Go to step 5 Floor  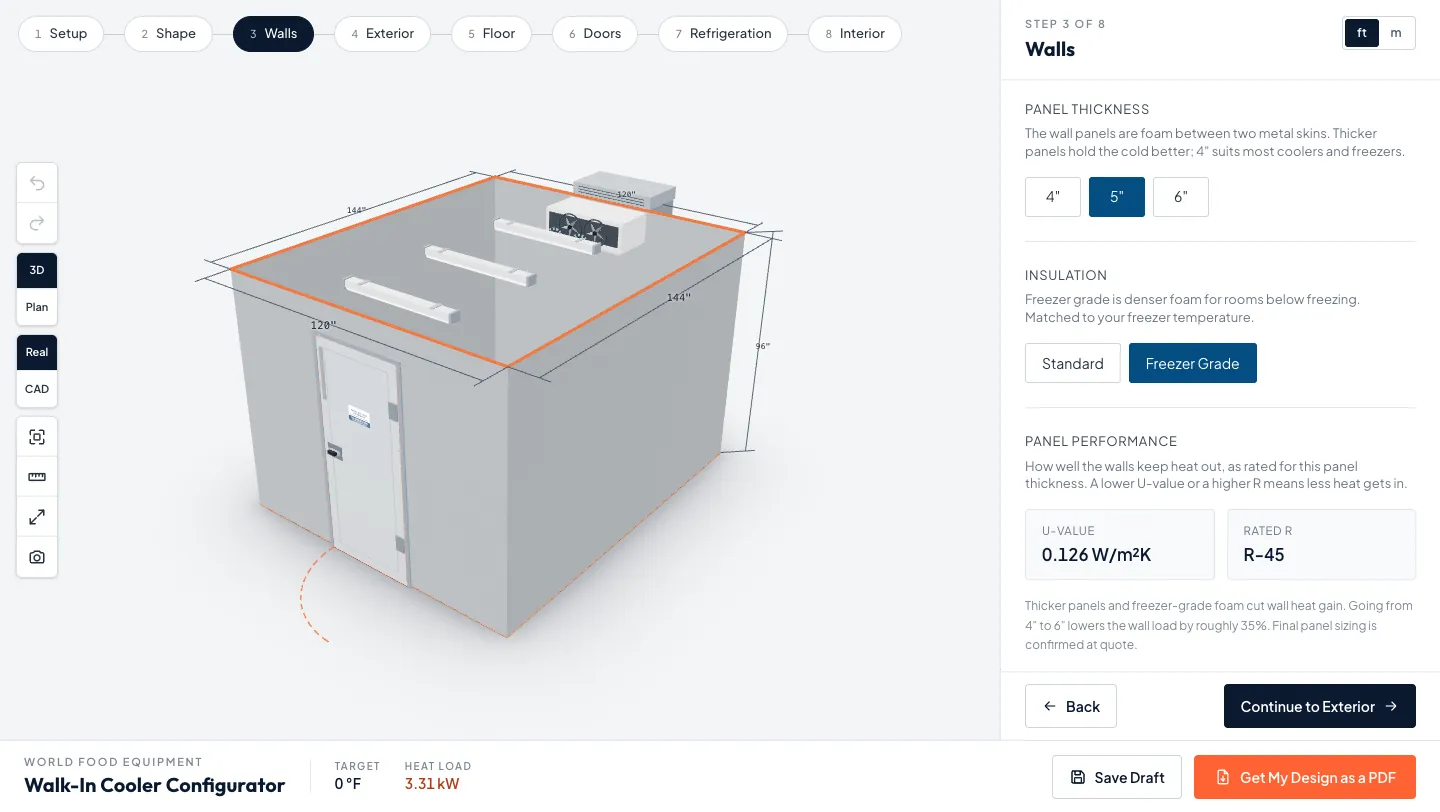point(491,33)
